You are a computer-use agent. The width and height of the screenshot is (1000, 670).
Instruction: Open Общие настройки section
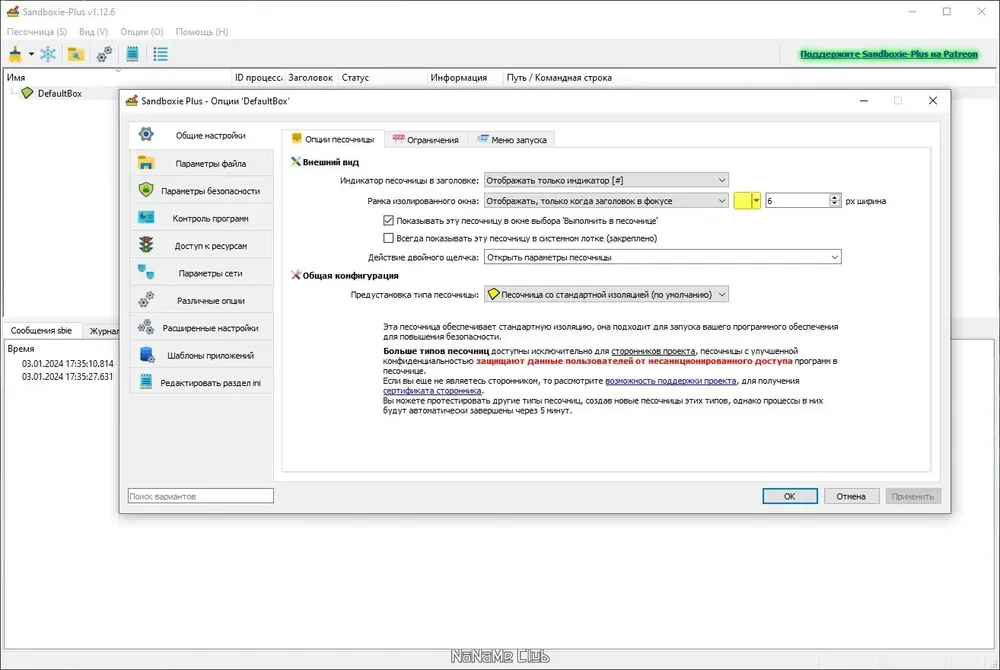pos(202,135)
